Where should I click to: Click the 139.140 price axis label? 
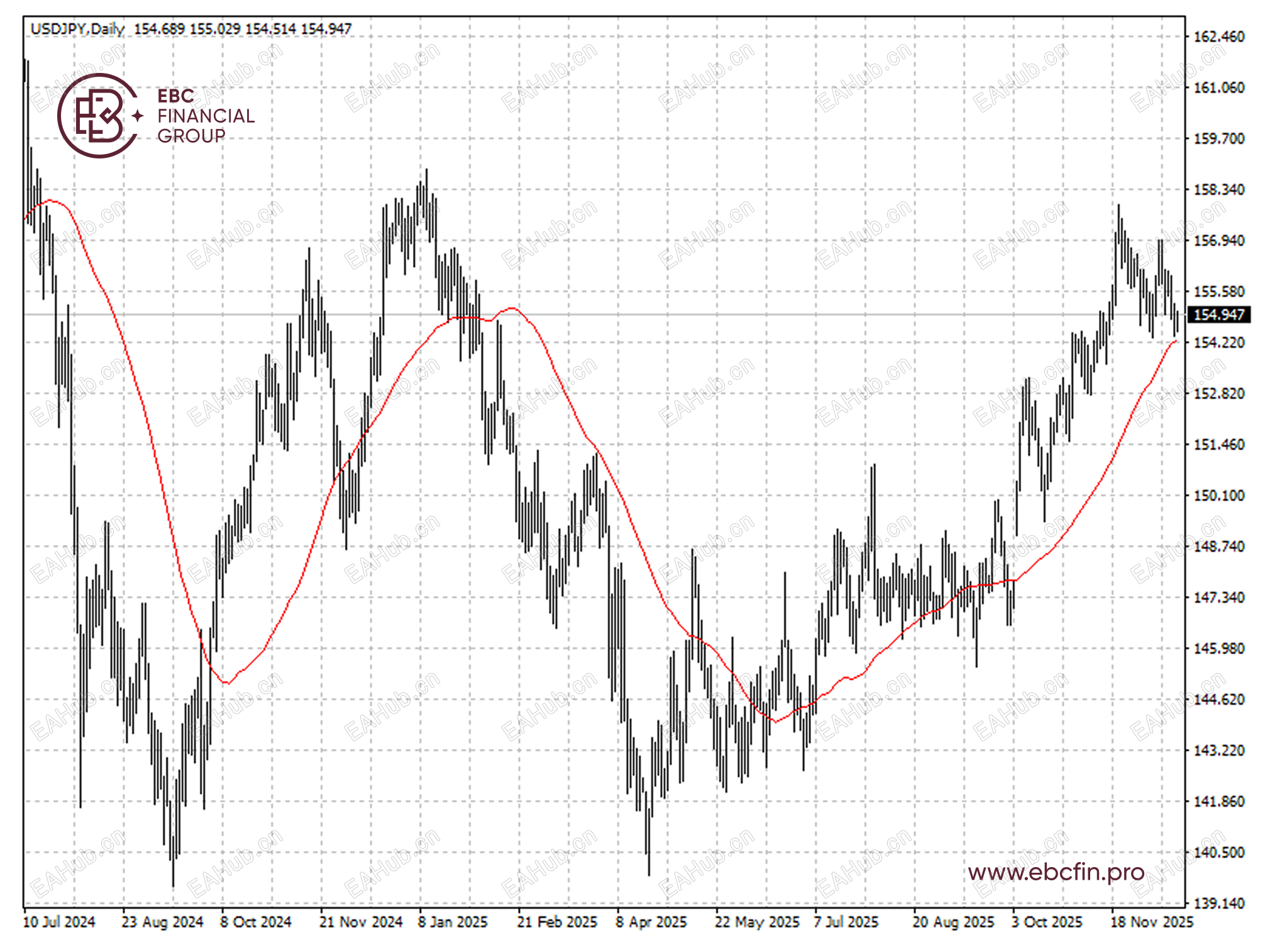(x=1218, y=903)
